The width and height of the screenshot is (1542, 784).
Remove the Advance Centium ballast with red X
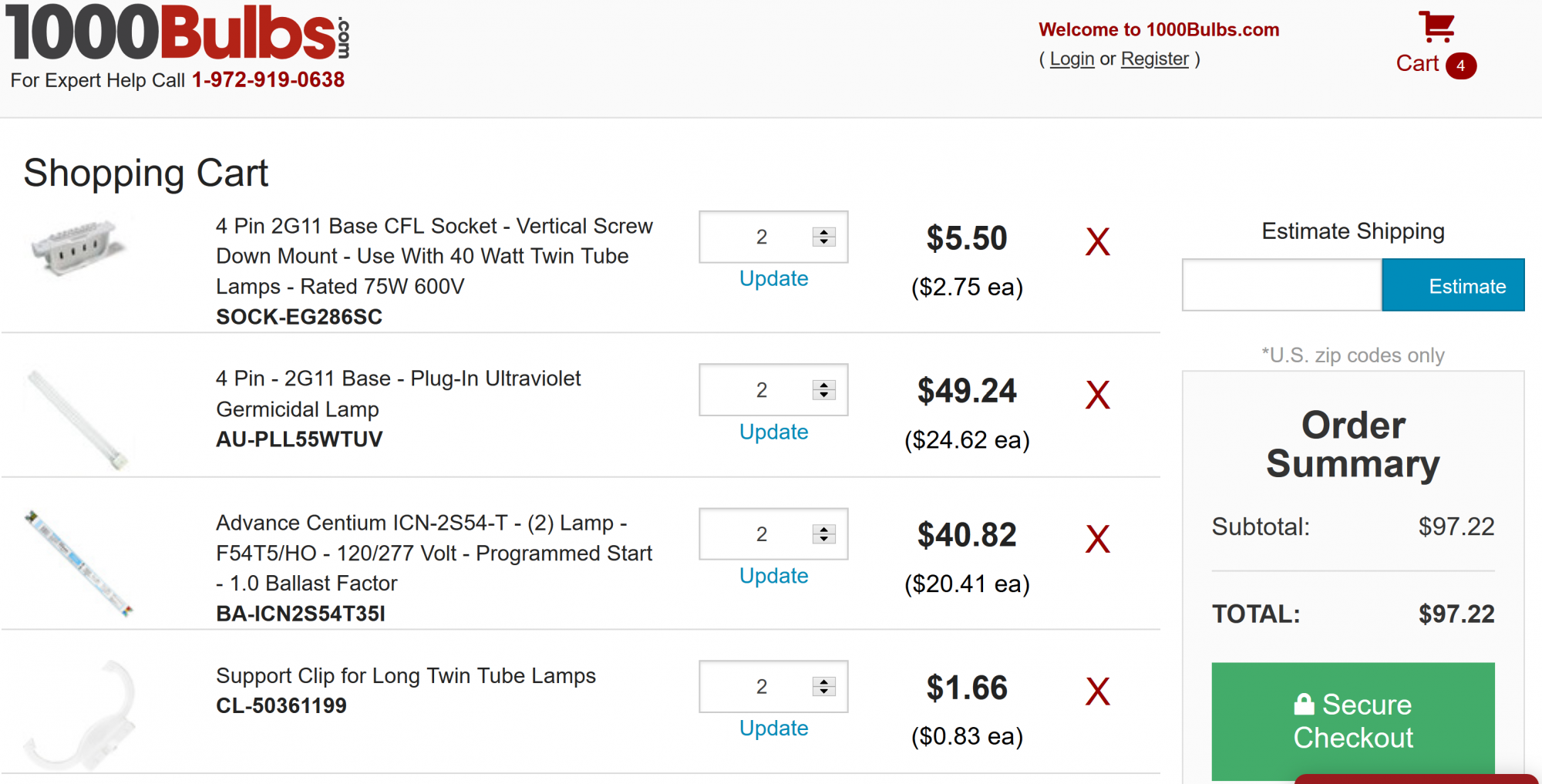pos(1097,539)
